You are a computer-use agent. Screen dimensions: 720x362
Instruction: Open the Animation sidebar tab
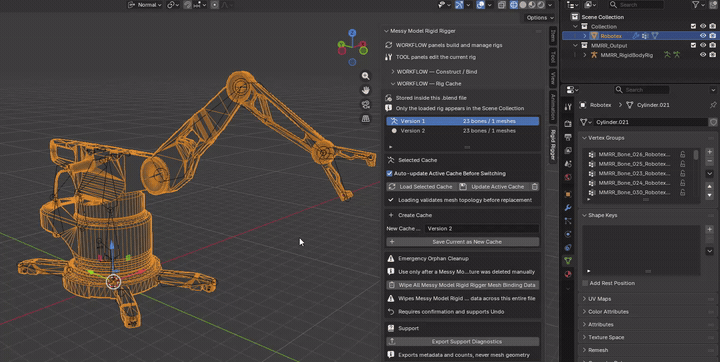click(x=553, y=107)
